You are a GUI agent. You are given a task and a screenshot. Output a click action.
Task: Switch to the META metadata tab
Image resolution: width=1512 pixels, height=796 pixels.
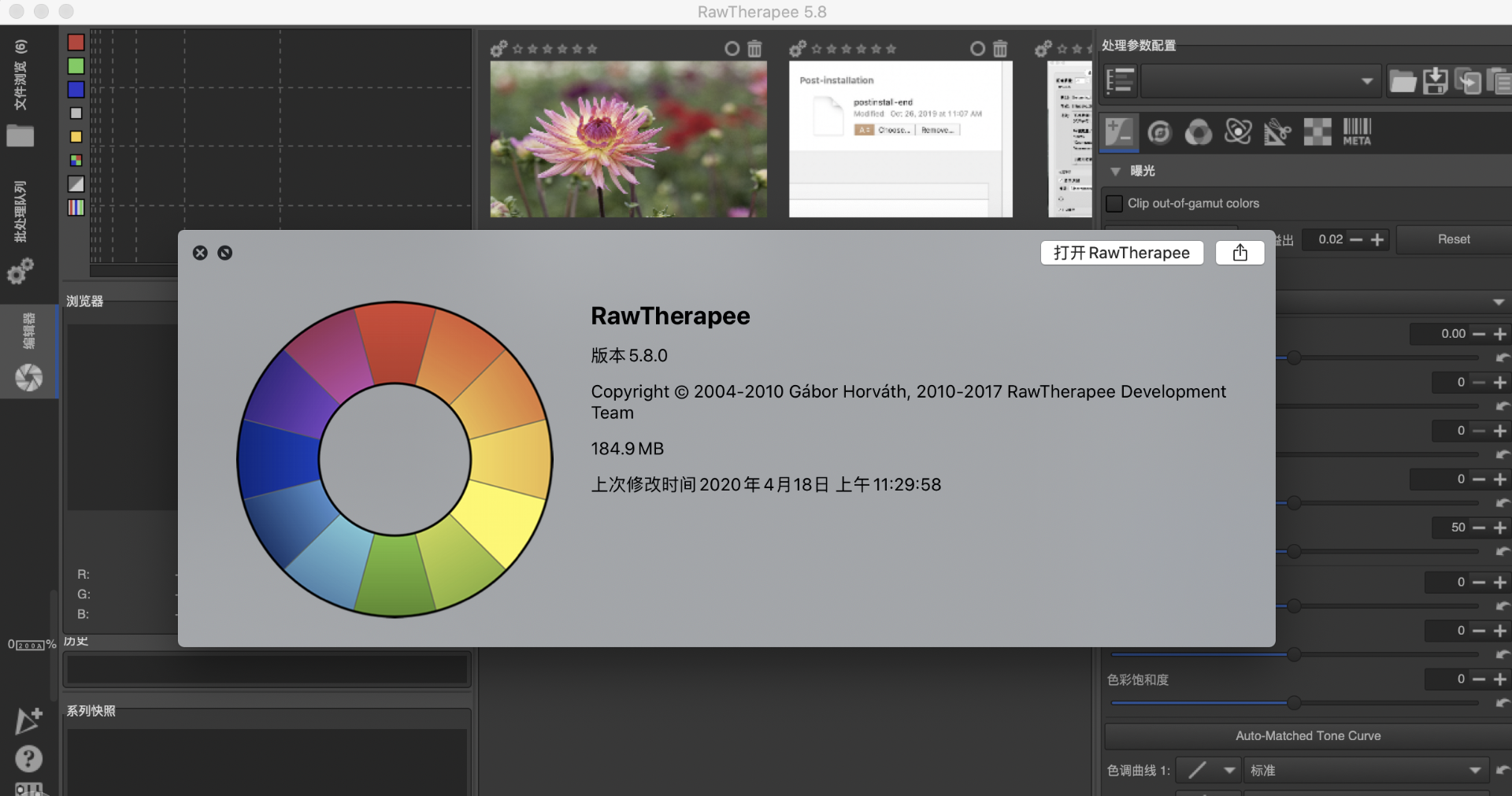[1357, 132]
